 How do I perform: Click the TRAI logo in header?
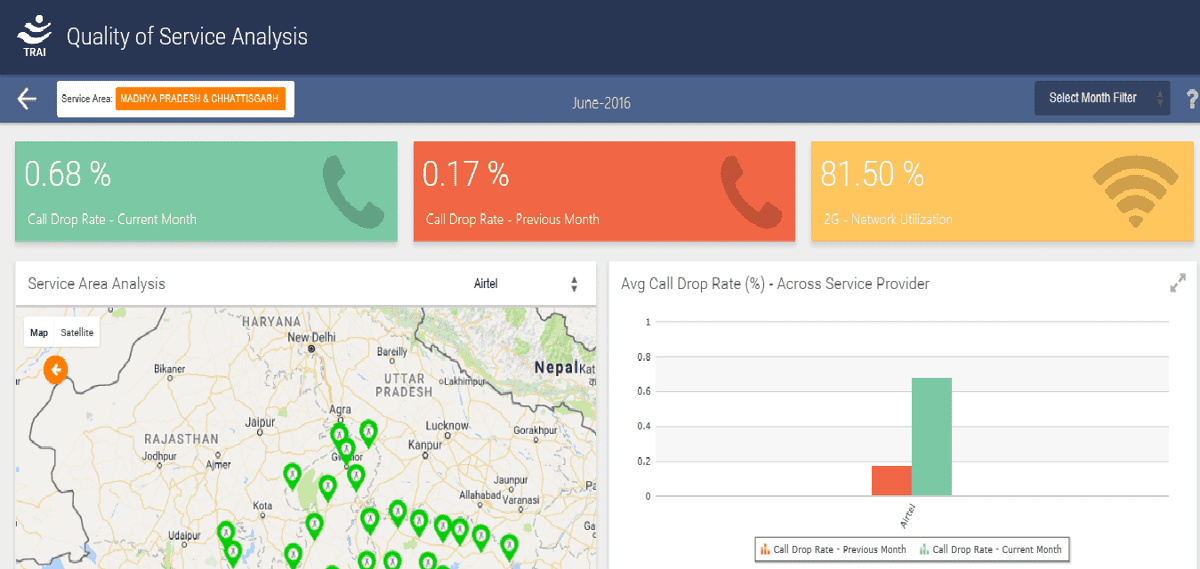(34, 36)
